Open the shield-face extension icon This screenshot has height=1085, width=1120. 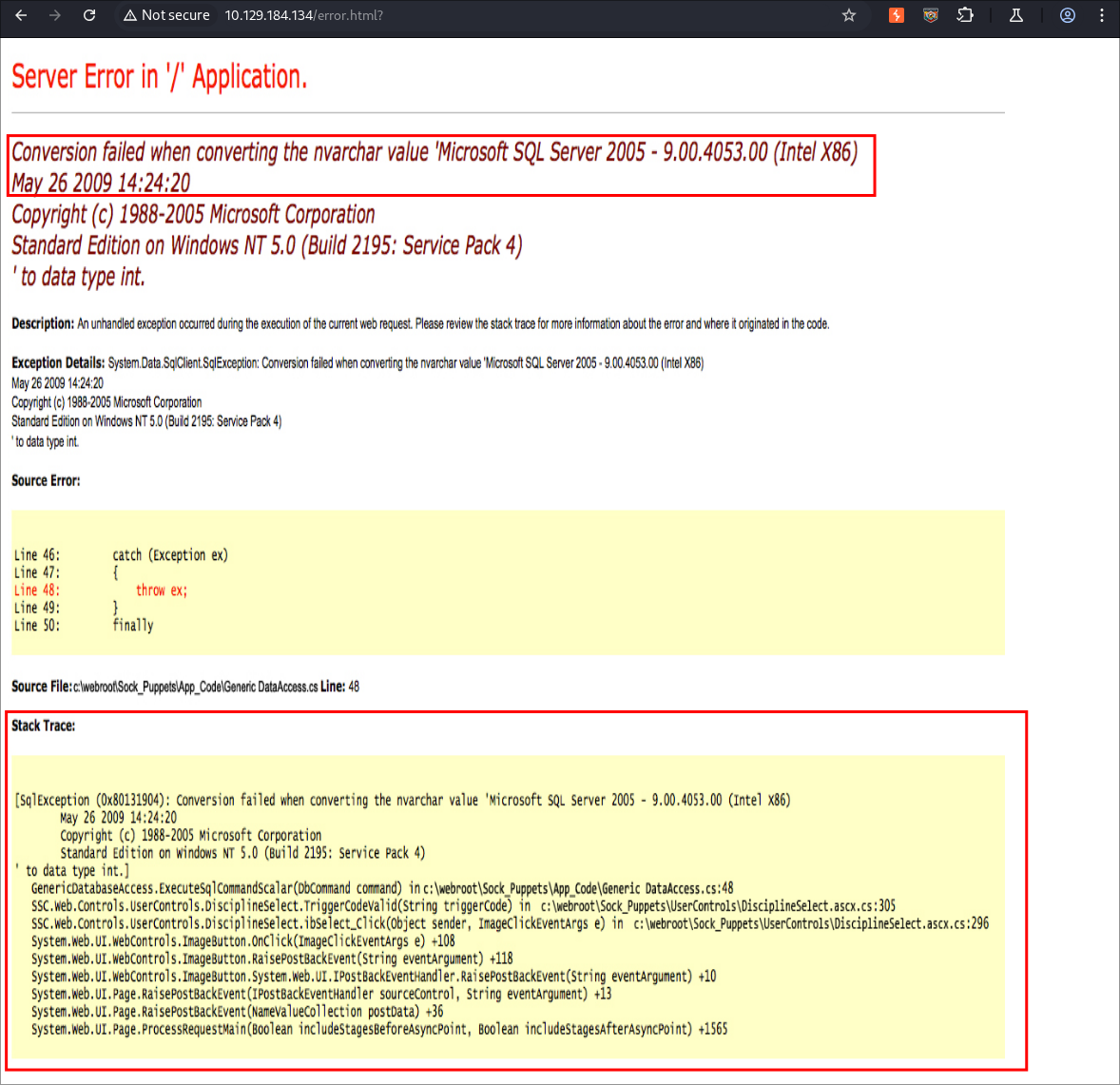(x=930, y=15)
